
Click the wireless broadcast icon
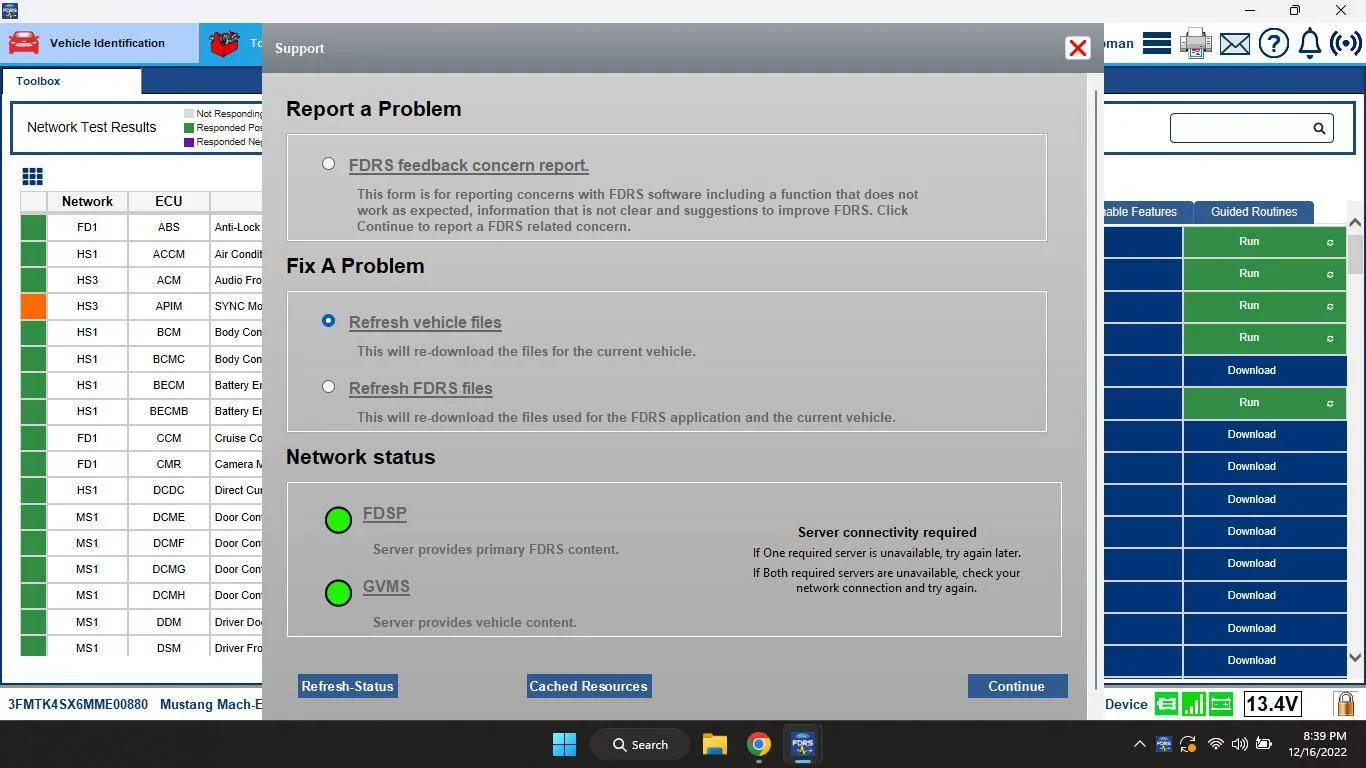click(1346, 43)
